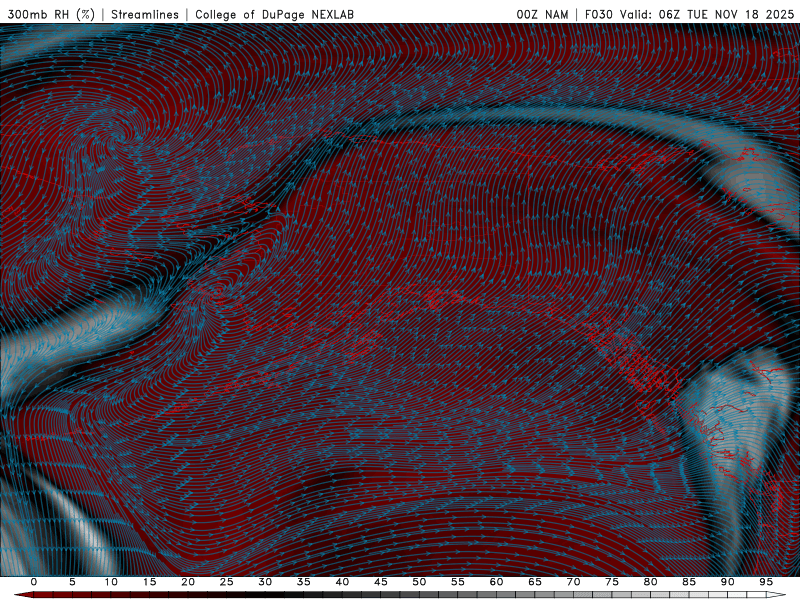Click the colorbar tick label "40"
This screenshot has width=800, height=600.
click(x=342, y=582)
